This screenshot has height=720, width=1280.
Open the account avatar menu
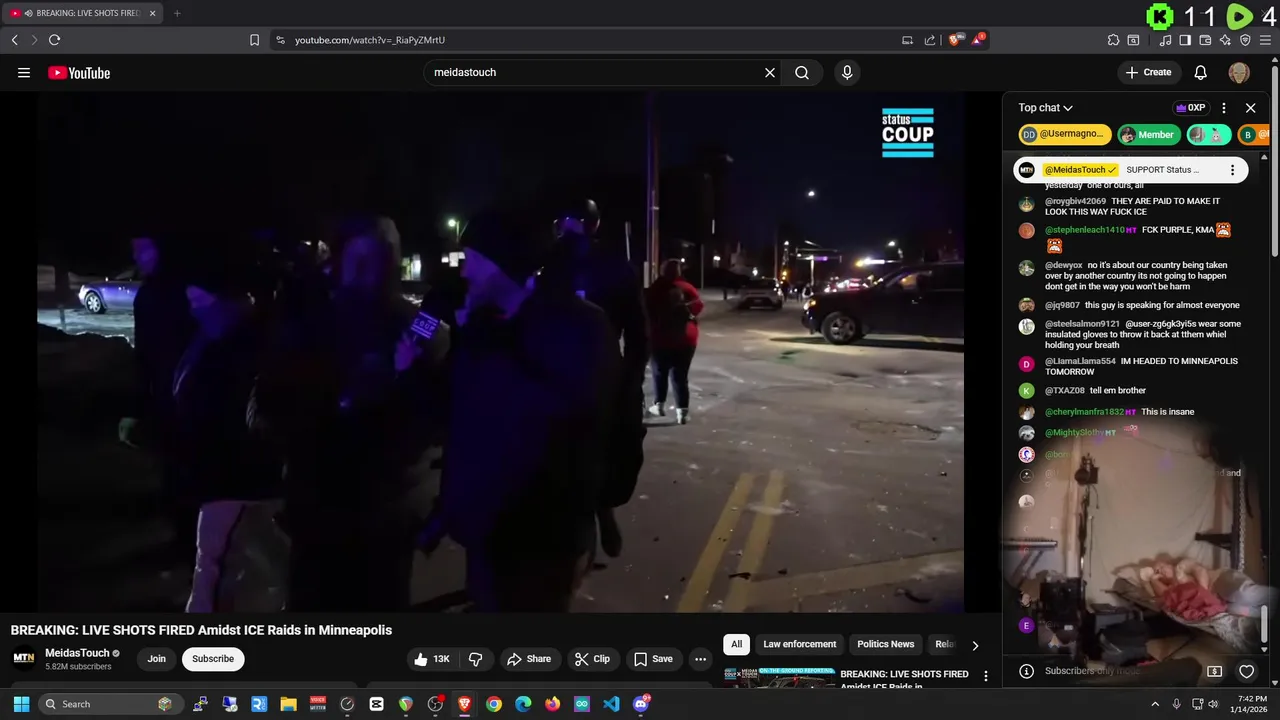pyautogui.click(x=1239, y=72)
